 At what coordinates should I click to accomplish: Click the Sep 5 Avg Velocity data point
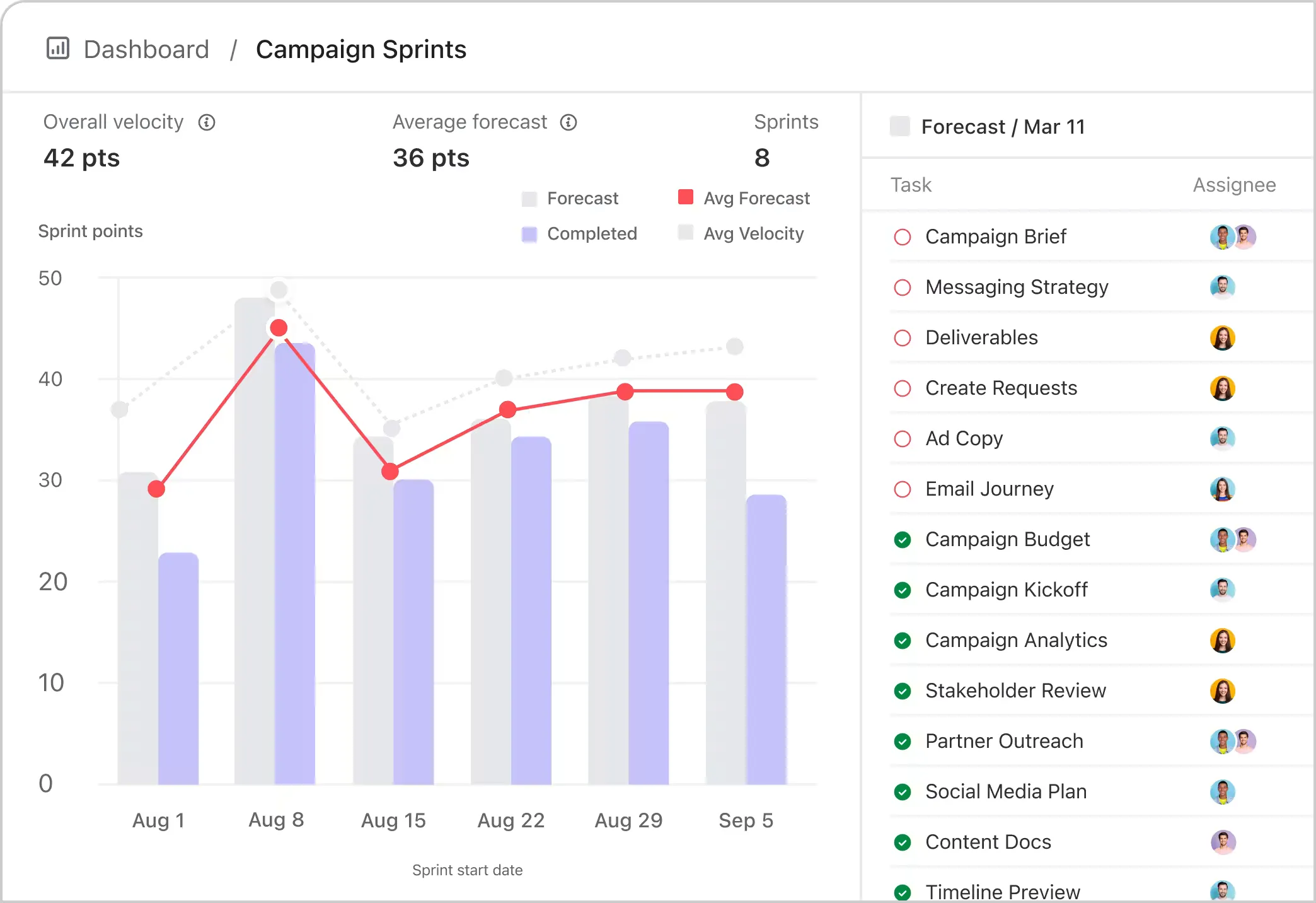click(x=735, y=346)
